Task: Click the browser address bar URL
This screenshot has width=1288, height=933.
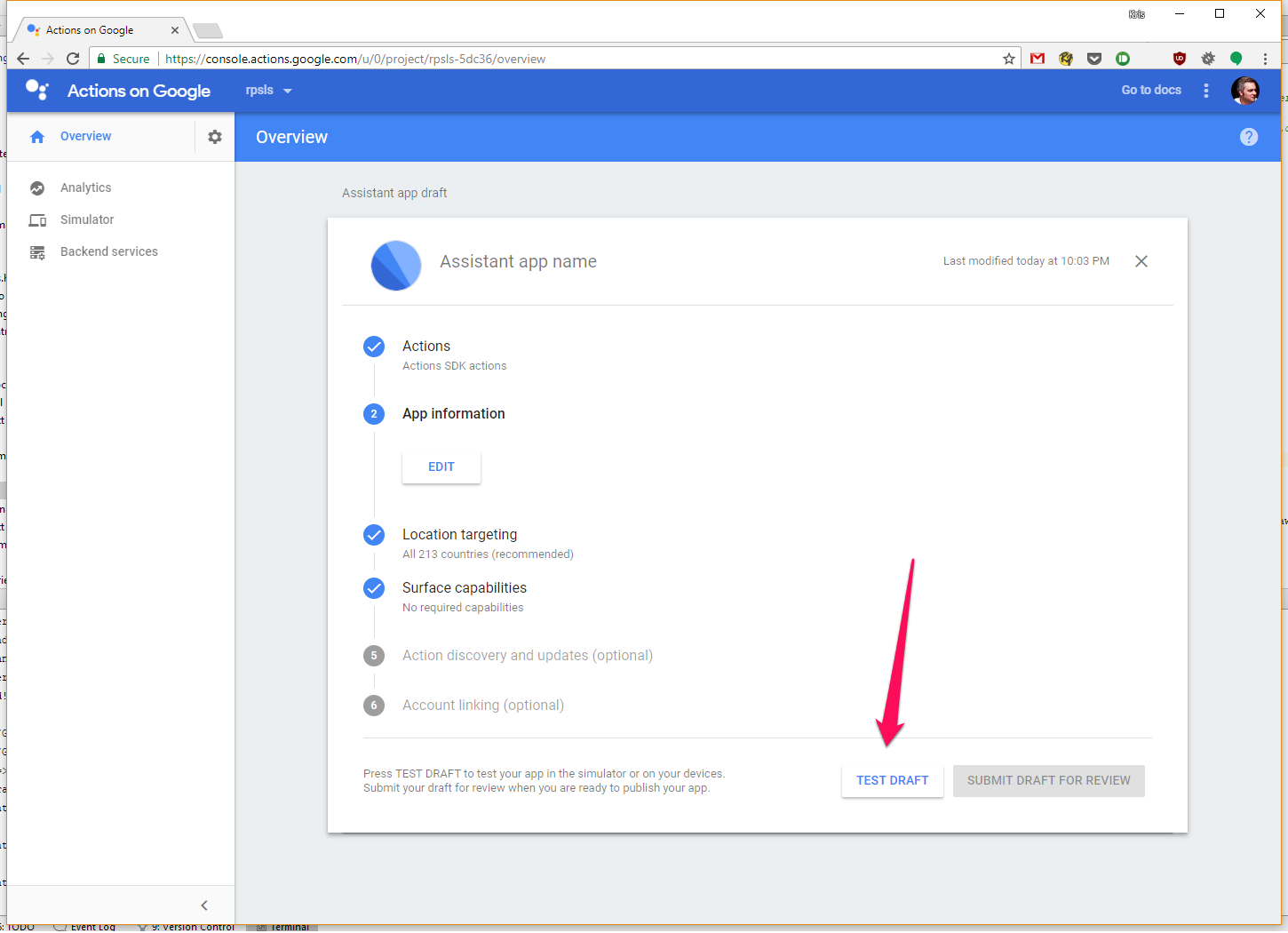Action: point(355,59)
